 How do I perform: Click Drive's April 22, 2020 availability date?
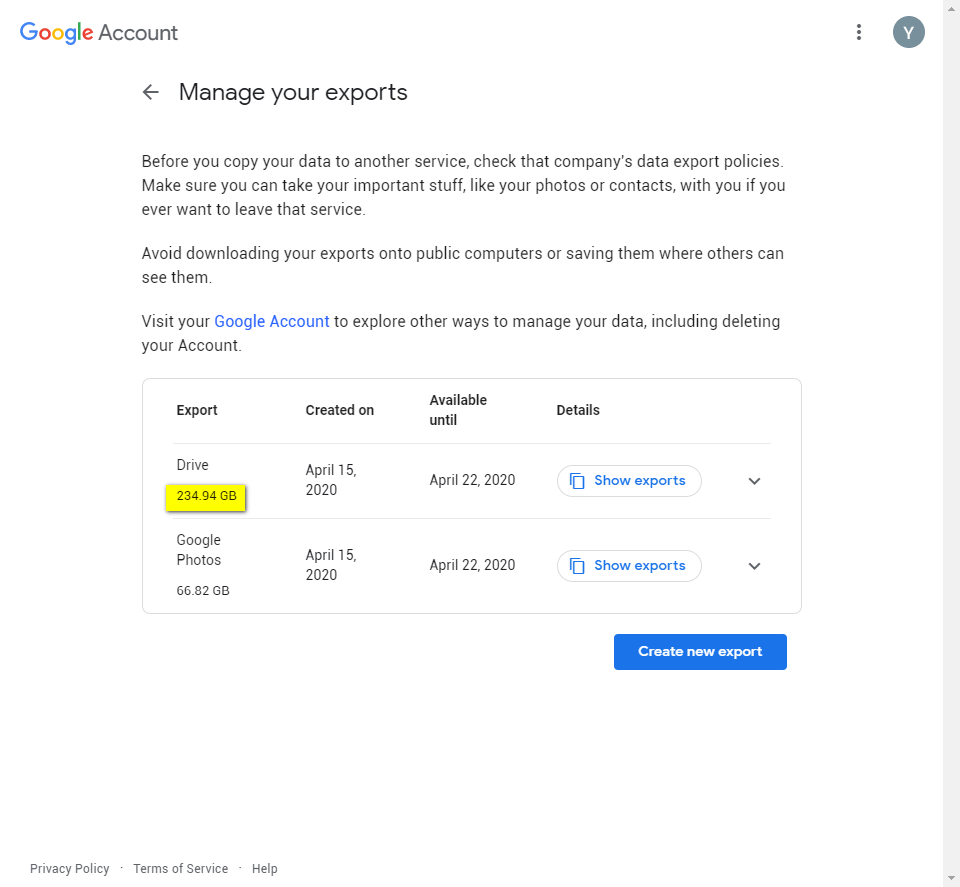coord(472,480)
